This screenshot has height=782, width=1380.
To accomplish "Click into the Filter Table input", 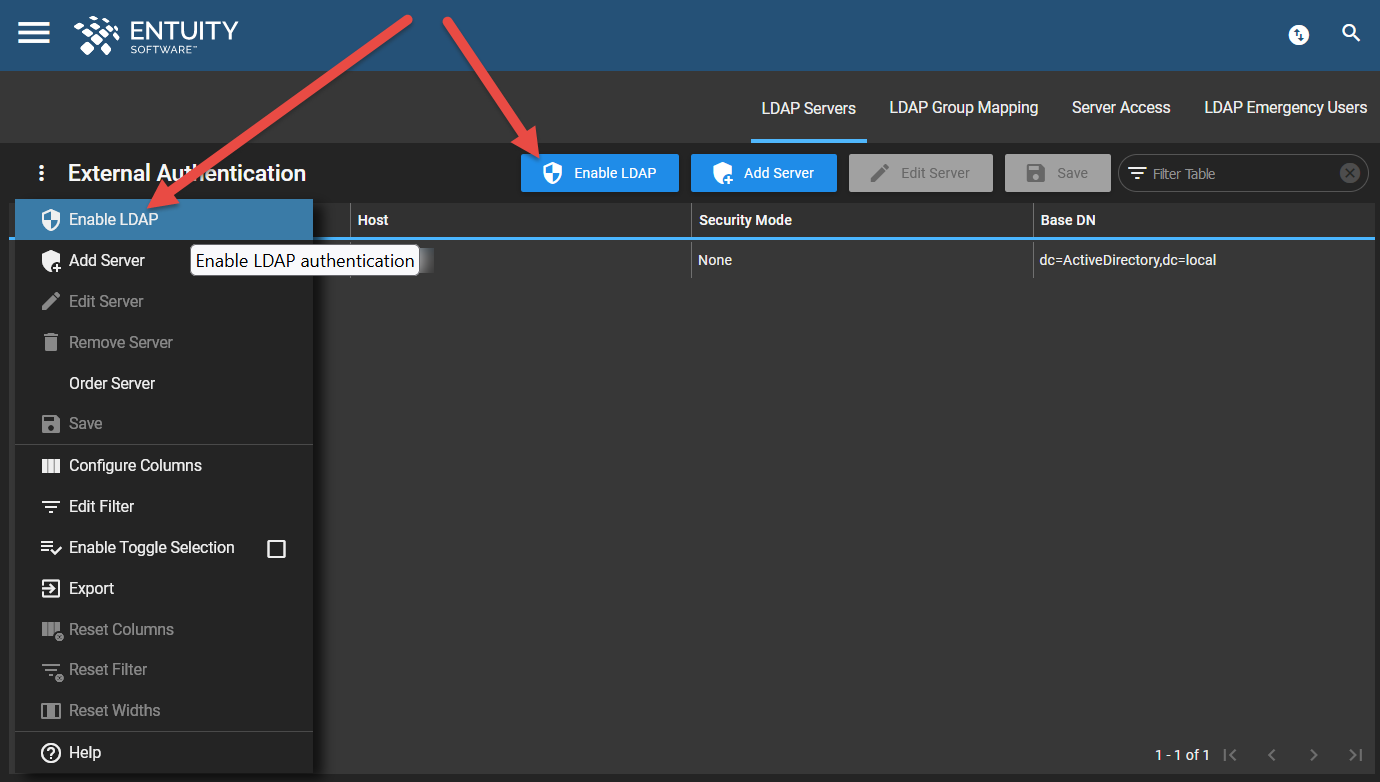I will point(1240,174).
